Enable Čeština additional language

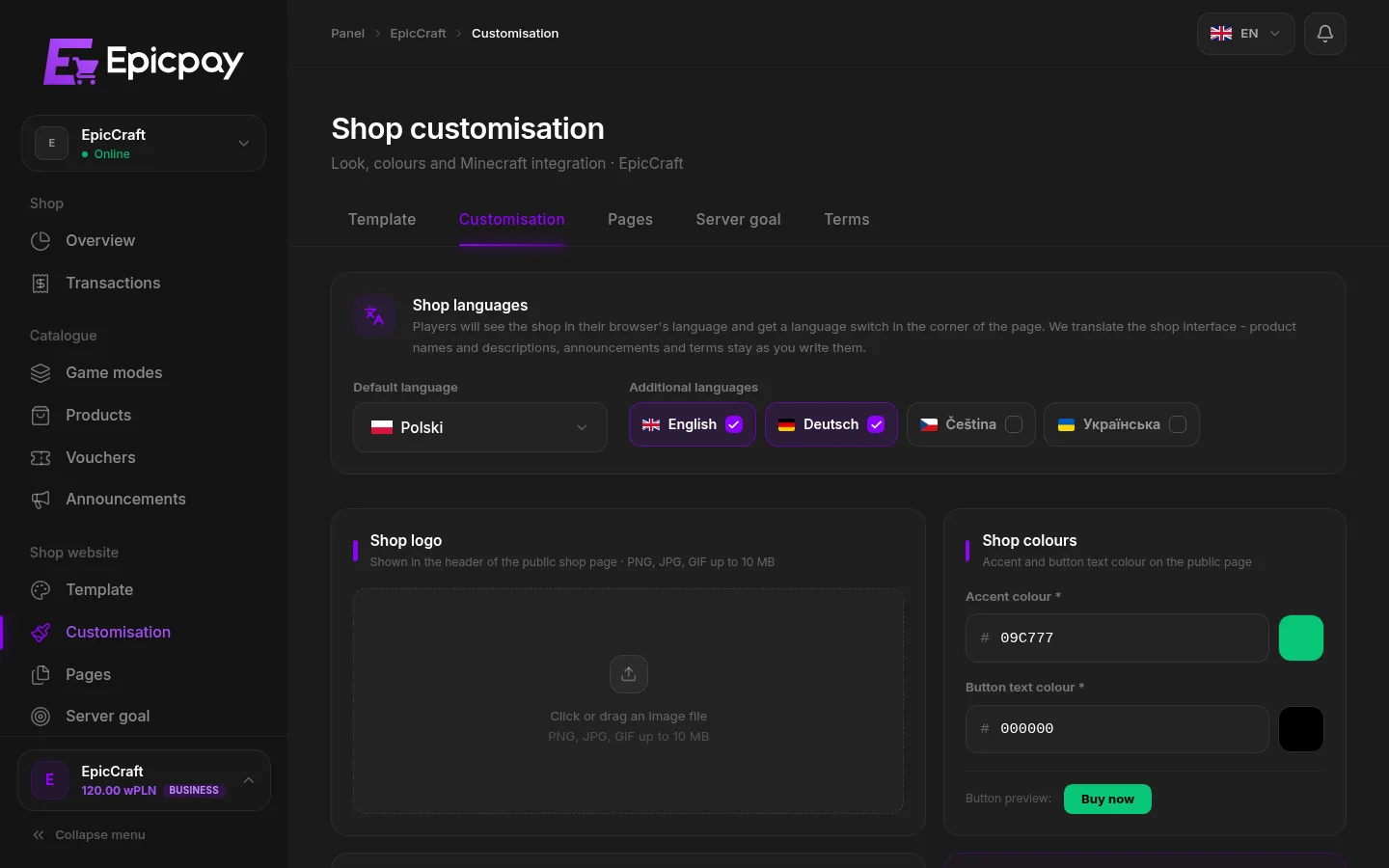click(1014, 424)
